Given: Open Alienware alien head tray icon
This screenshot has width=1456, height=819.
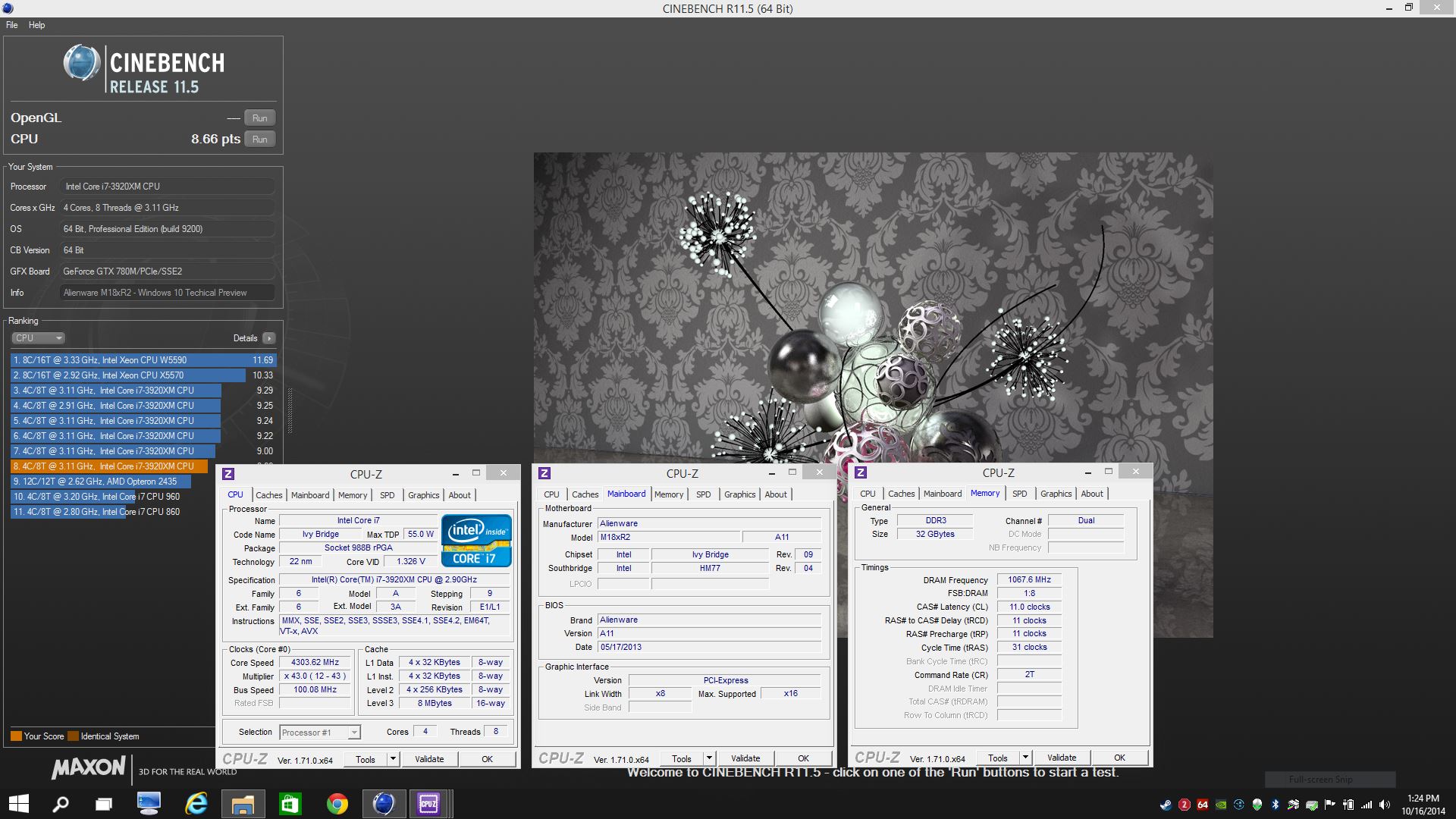Looking at the screenshot, I should tap(1257, 805).
